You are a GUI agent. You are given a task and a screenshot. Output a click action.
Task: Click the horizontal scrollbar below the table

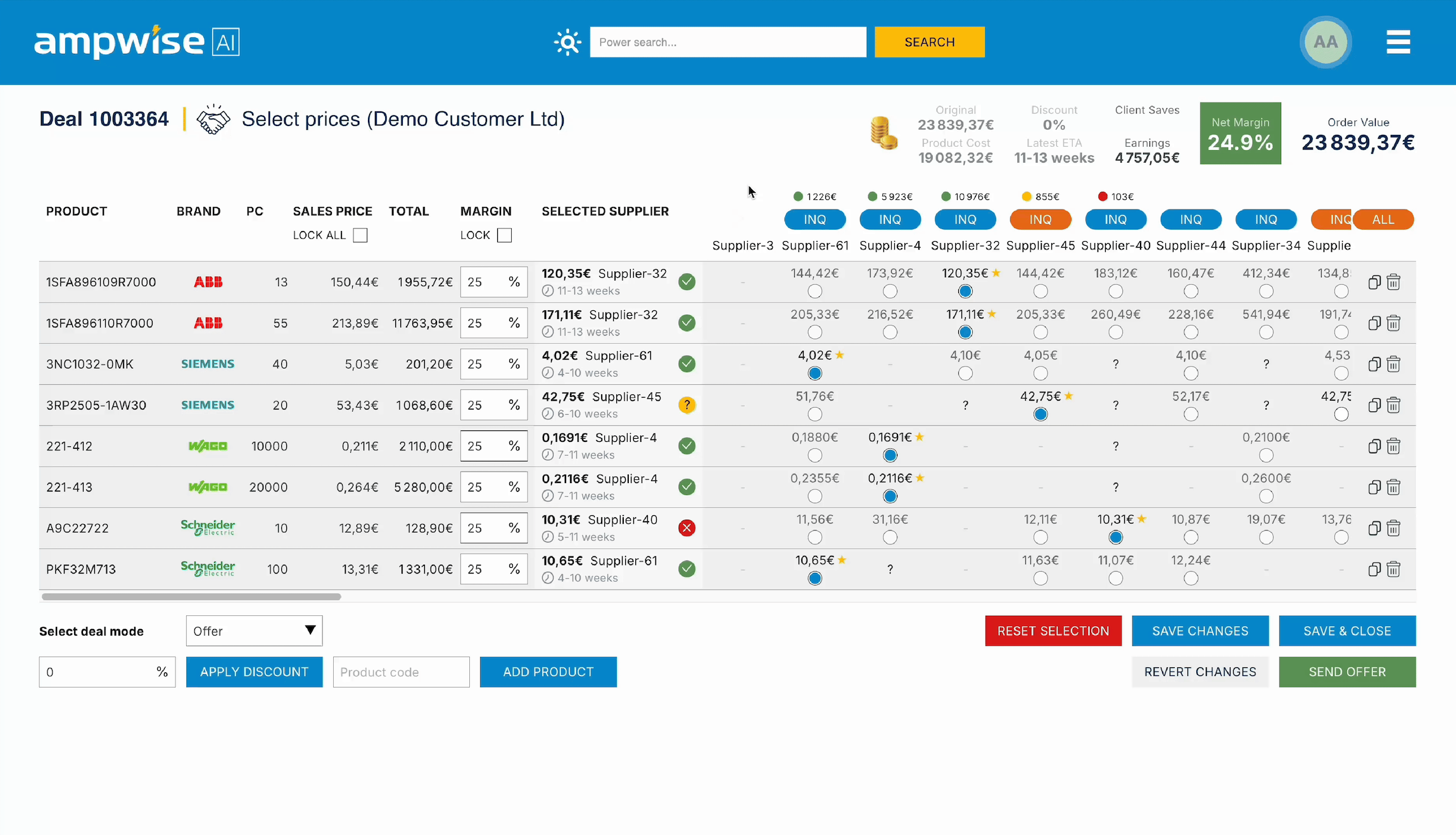(x=190, y=596)
